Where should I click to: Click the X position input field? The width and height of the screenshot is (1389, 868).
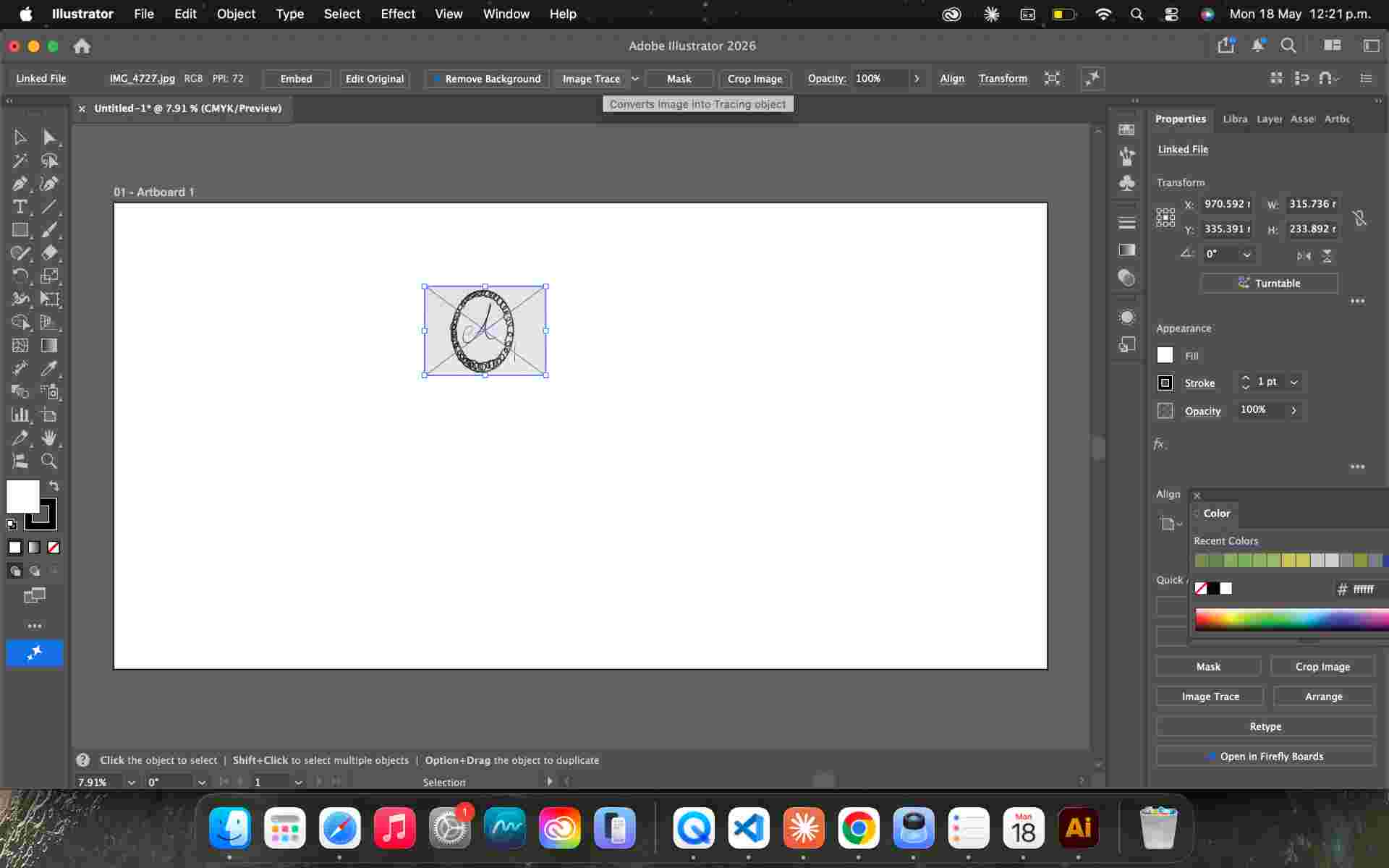point(1227,204)
